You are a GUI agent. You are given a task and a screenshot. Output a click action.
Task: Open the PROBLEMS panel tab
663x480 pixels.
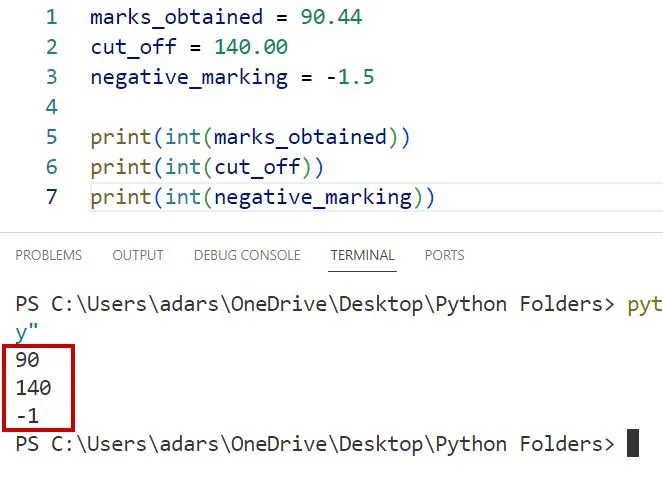coord(49,255)
